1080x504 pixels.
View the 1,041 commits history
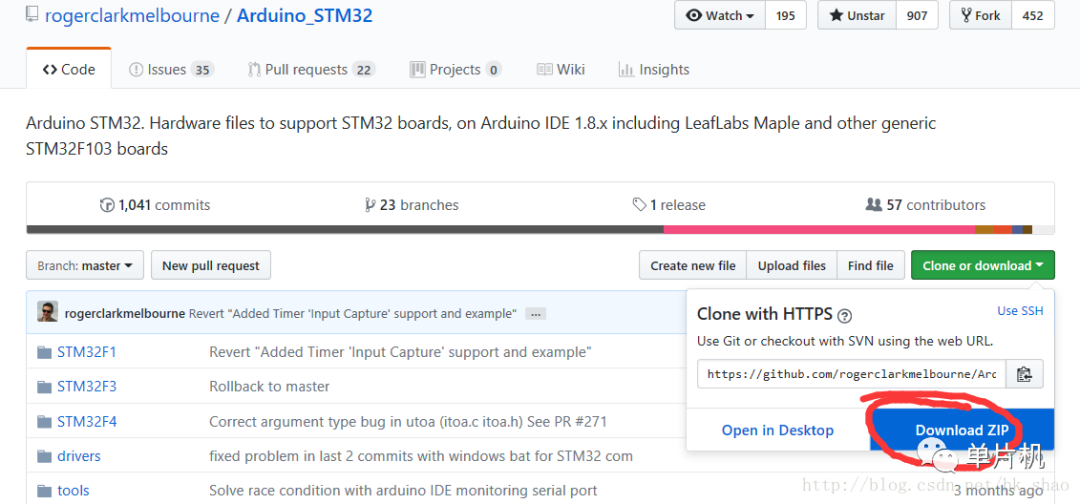click(155, 205)
